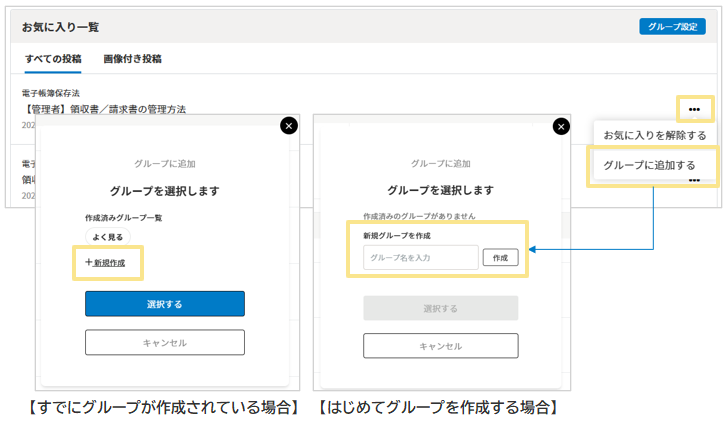Screen dimensions: 728x422
Task: Click the ＋新規作成 link
Action: (105, 262)
